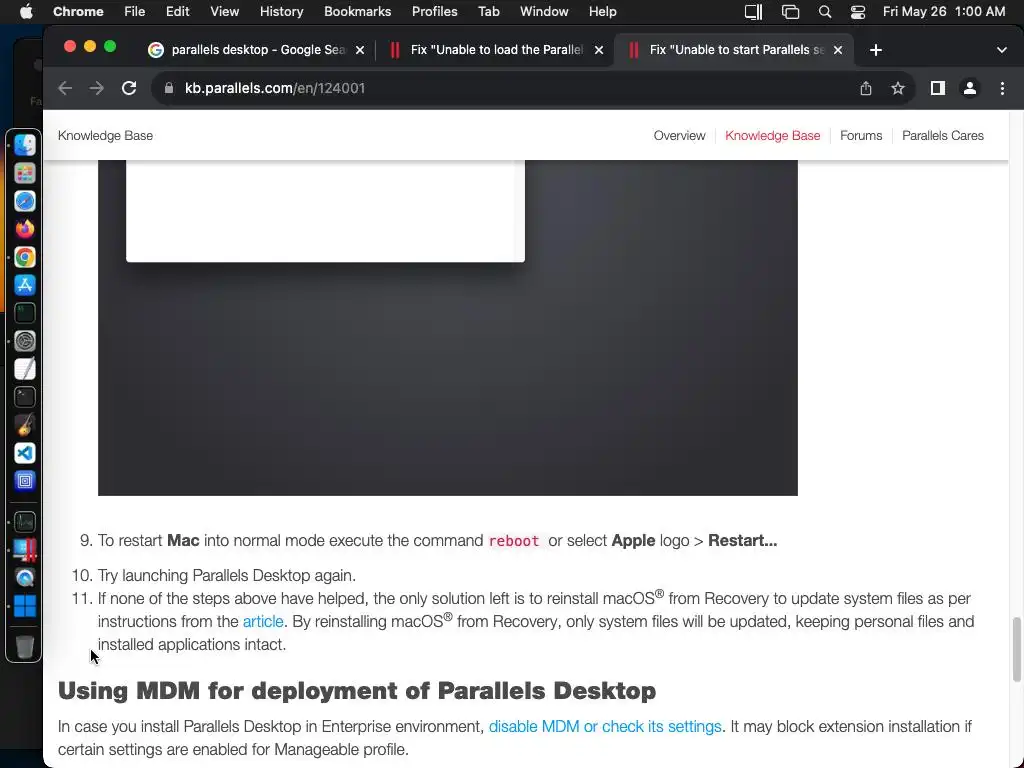Open 'disable MDM or check its settings' link
This screenshot has height=768, width=1024.
605,726
